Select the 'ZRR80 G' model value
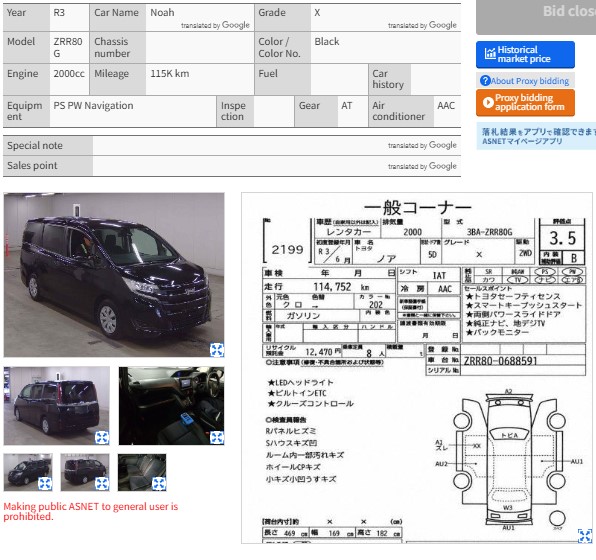Image resolution: width=596 pixels, height=560 pixels. pyautogui.click(x=68, y=47)
